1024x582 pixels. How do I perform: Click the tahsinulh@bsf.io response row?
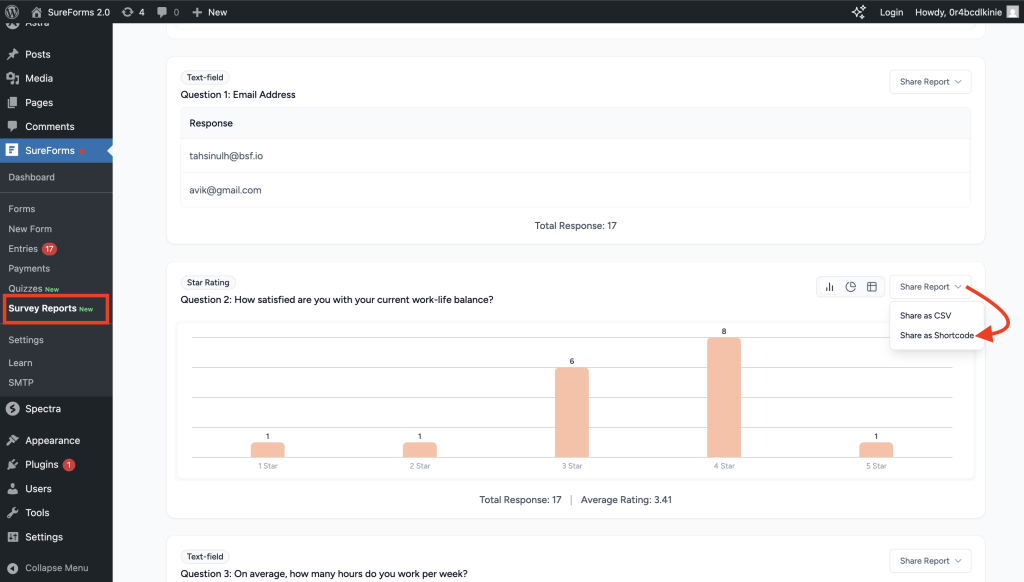[x=575, y=155]
